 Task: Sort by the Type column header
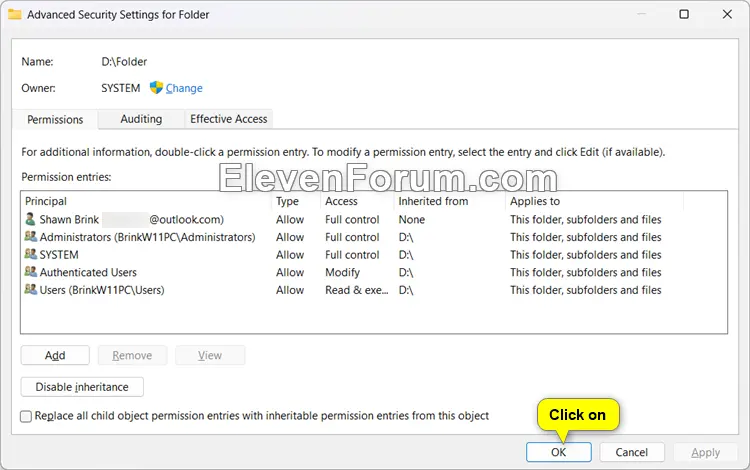tap(296, 201)
